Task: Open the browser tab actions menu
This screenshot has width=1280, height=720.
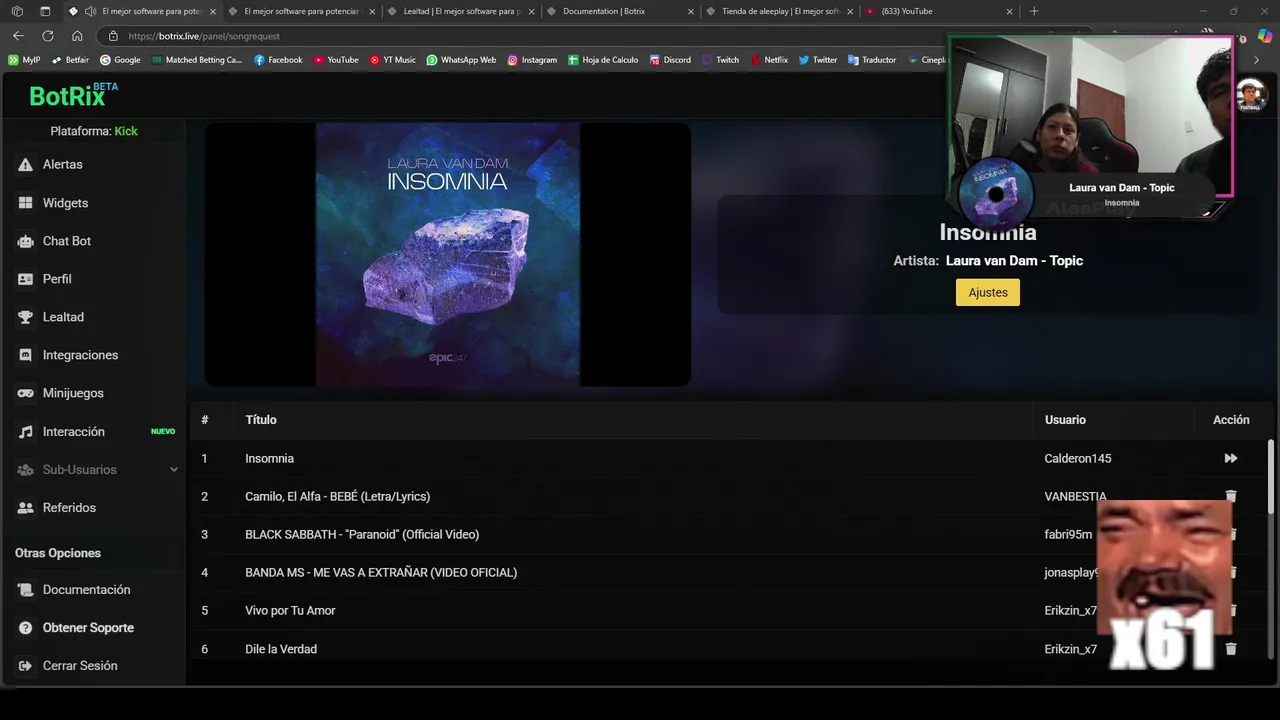Action: [x=45, y=11]
